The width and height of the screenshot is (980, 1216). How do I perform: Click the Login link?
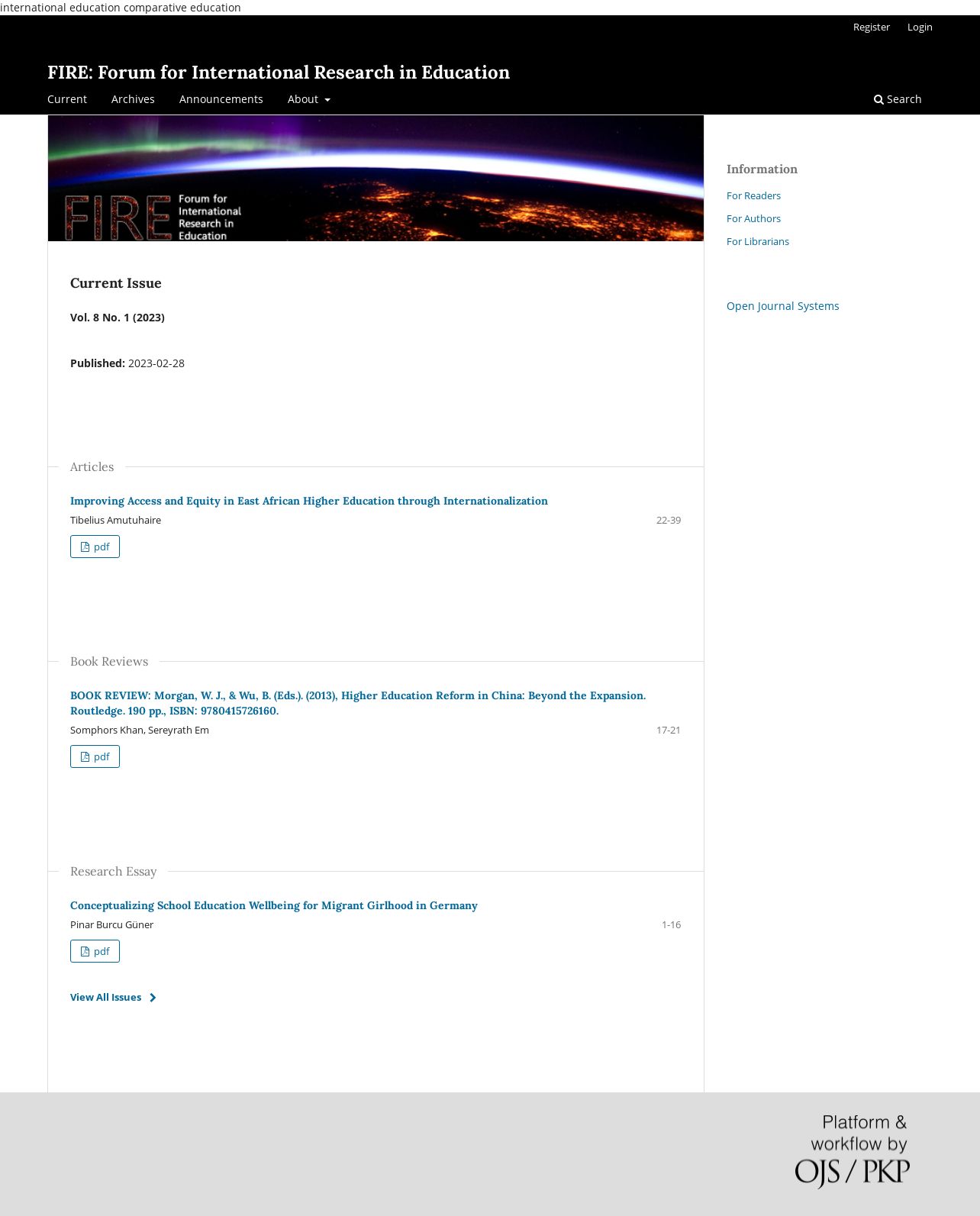click(920, 27)
